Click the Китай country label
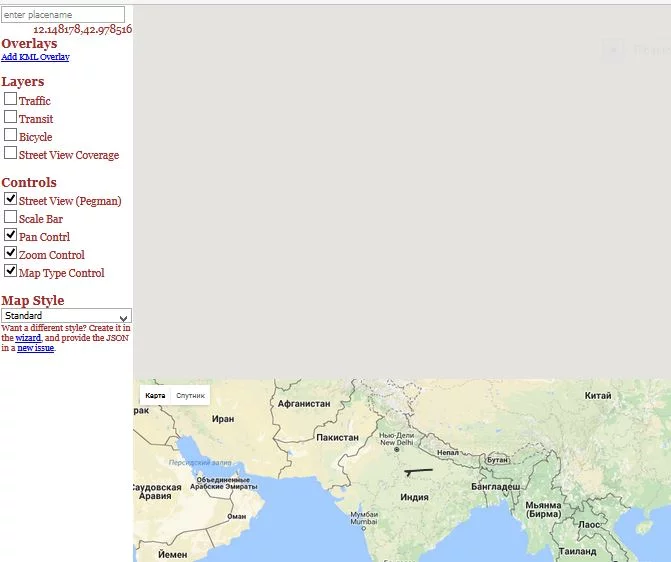This screenshot has height=562, width=671. [598, 395]
